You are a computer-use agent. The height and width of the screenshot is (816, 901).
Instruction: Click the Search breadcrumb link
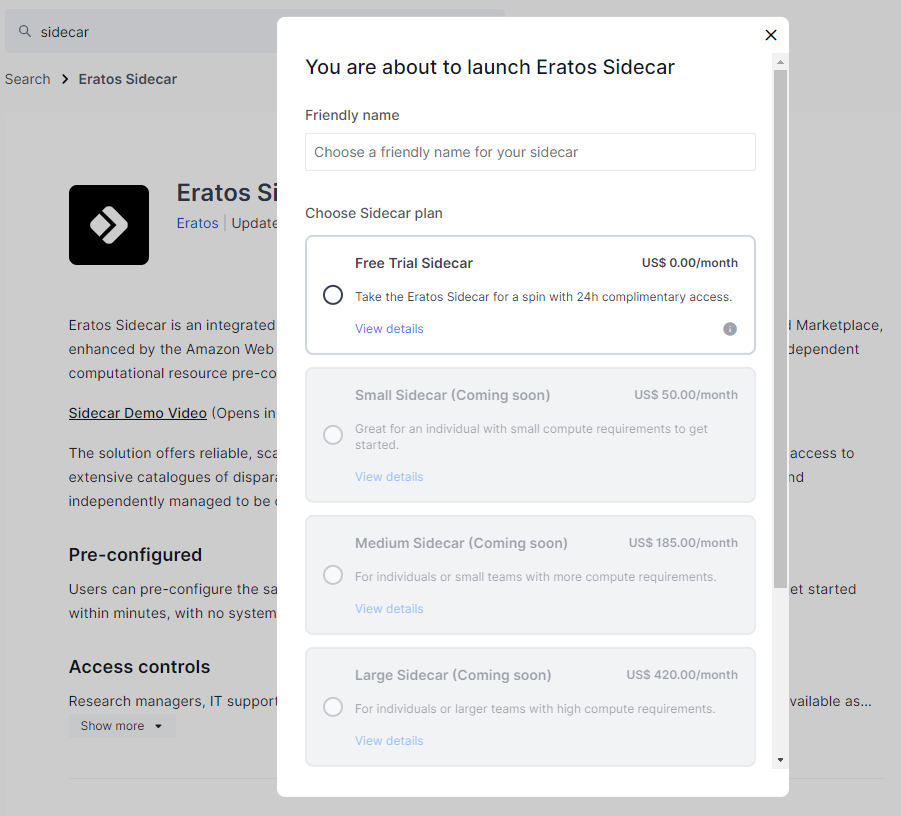coord(28,79)
